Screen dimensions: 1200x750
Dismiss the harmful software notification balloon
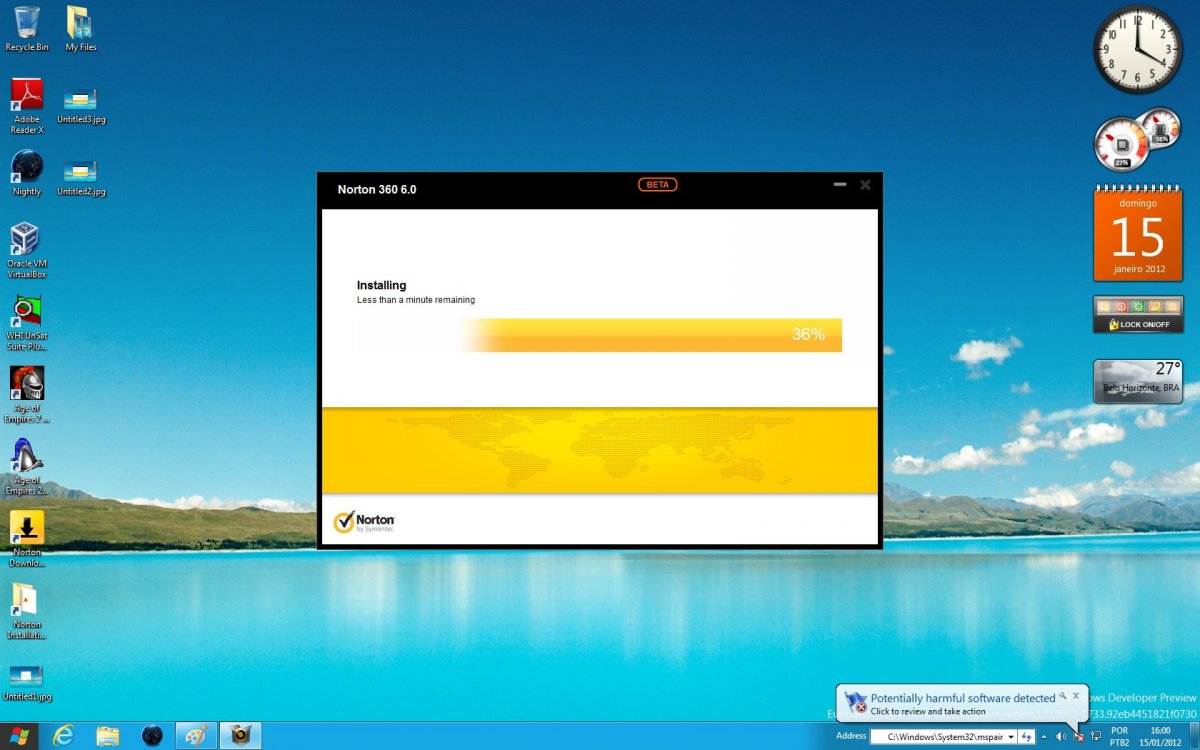(1076, 694)
